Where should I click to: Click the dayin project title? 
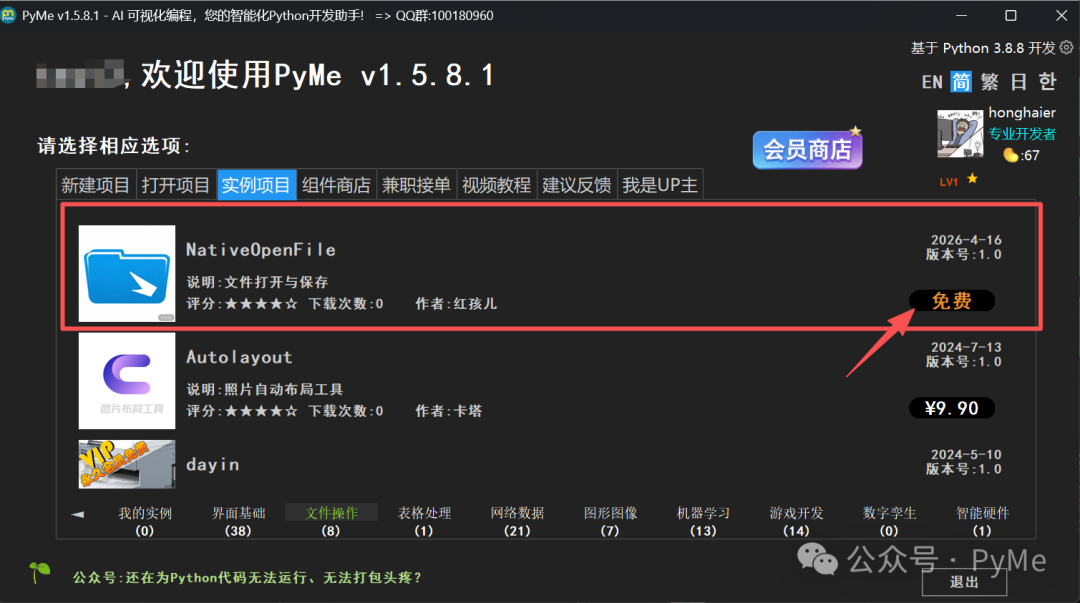(213, 465)
